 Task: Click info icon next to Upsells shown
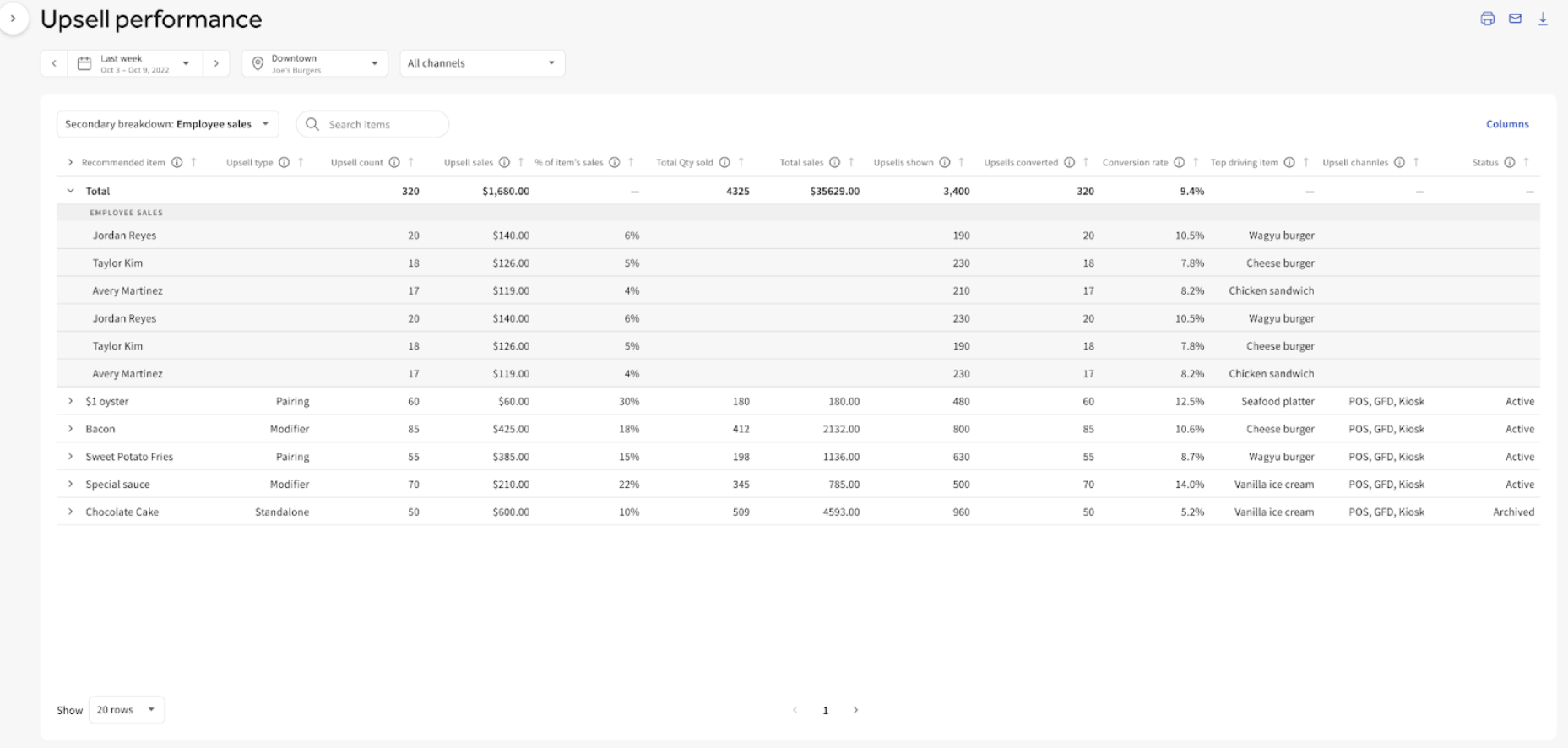click(945, 162)
